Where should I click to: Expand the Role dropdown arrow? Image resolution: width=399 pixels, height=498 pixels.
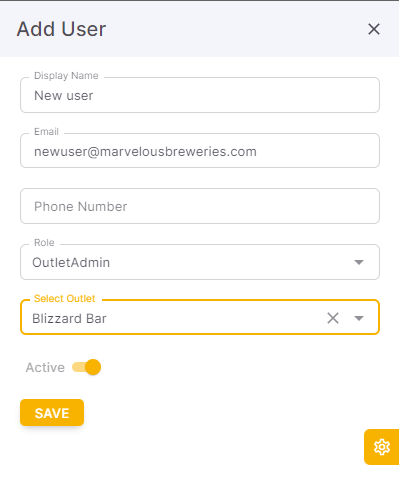click(359, 262)
